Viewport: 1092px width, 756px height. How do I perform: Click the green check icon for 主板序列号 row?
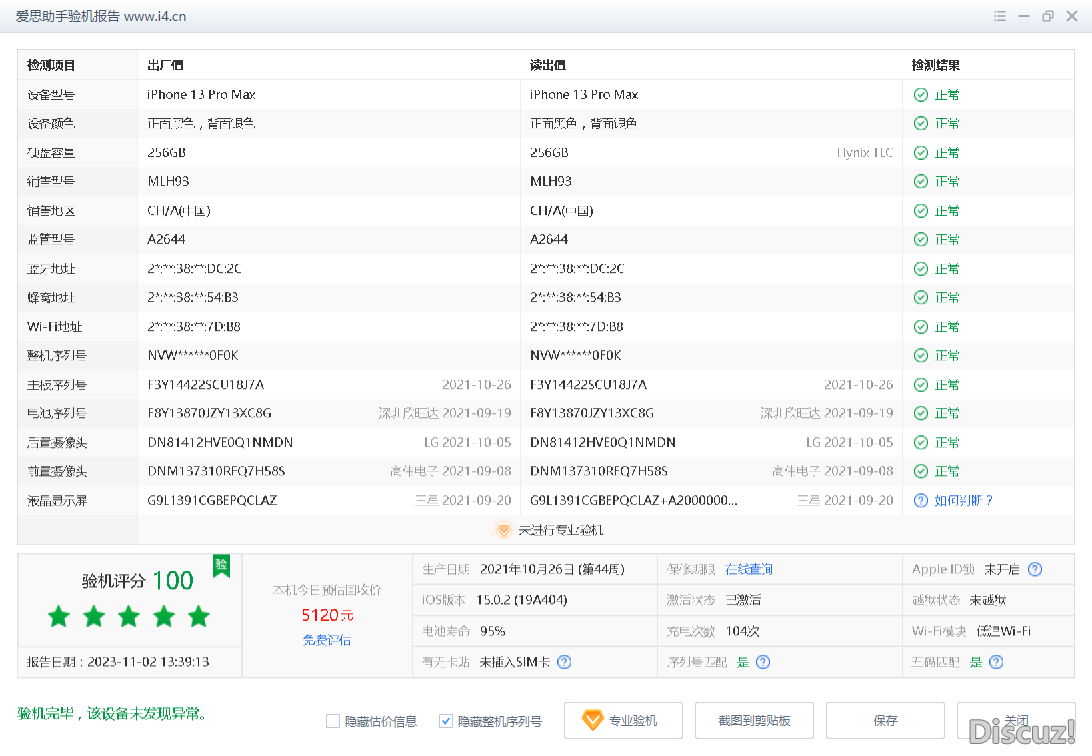click(921, 384)
